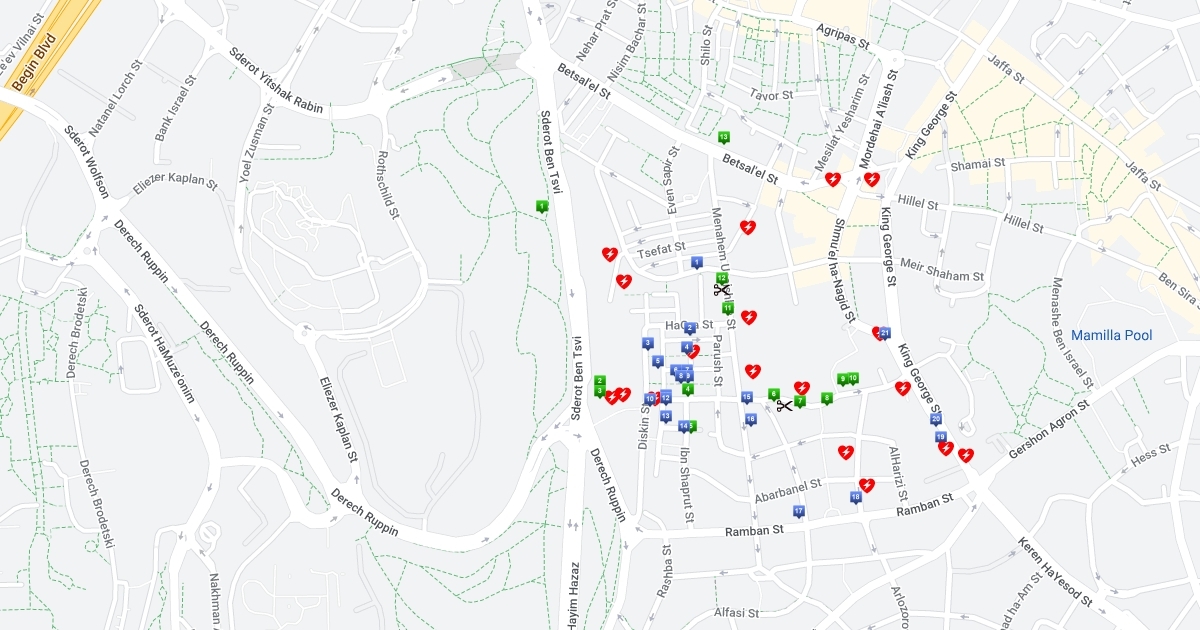Open blue marker 18
Image resolution: width=1200 pixels, height=630 pixels.
(856, 497)
